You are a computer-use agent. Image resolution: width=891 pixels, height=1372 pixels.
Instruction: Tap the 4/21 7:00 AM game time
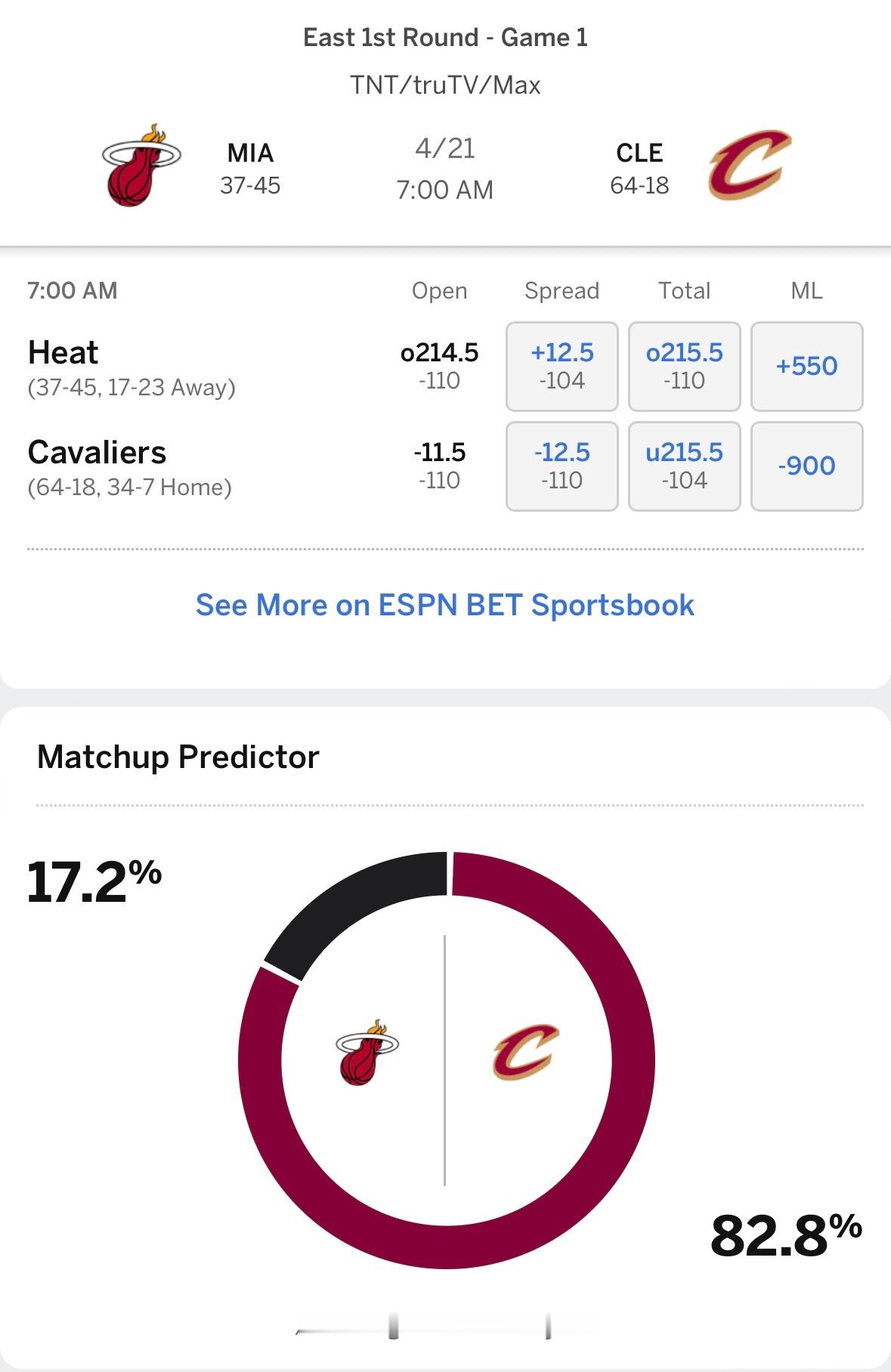[445, 169]
